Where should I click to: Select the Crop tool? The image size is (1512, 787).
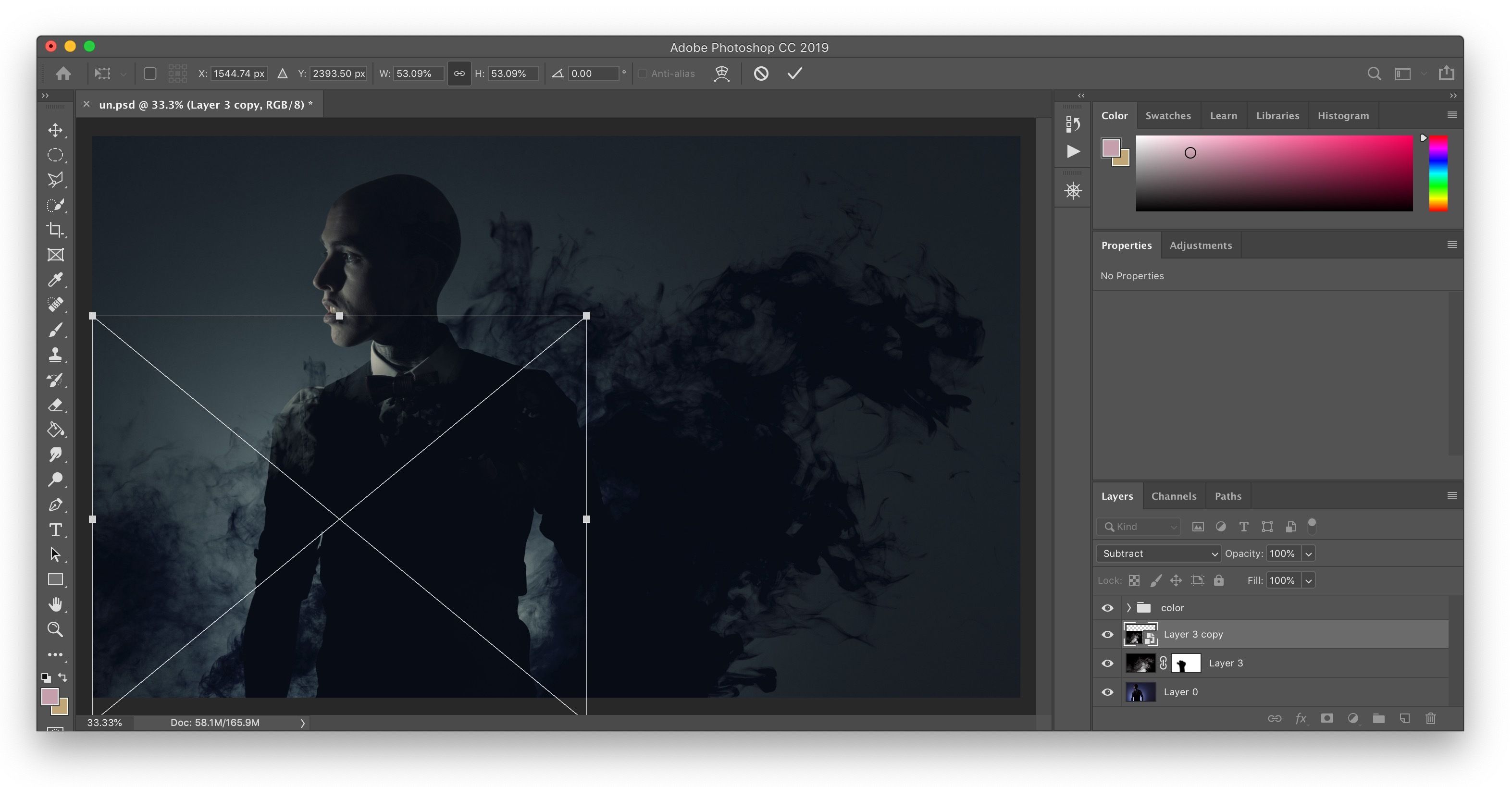pos(55,230)
